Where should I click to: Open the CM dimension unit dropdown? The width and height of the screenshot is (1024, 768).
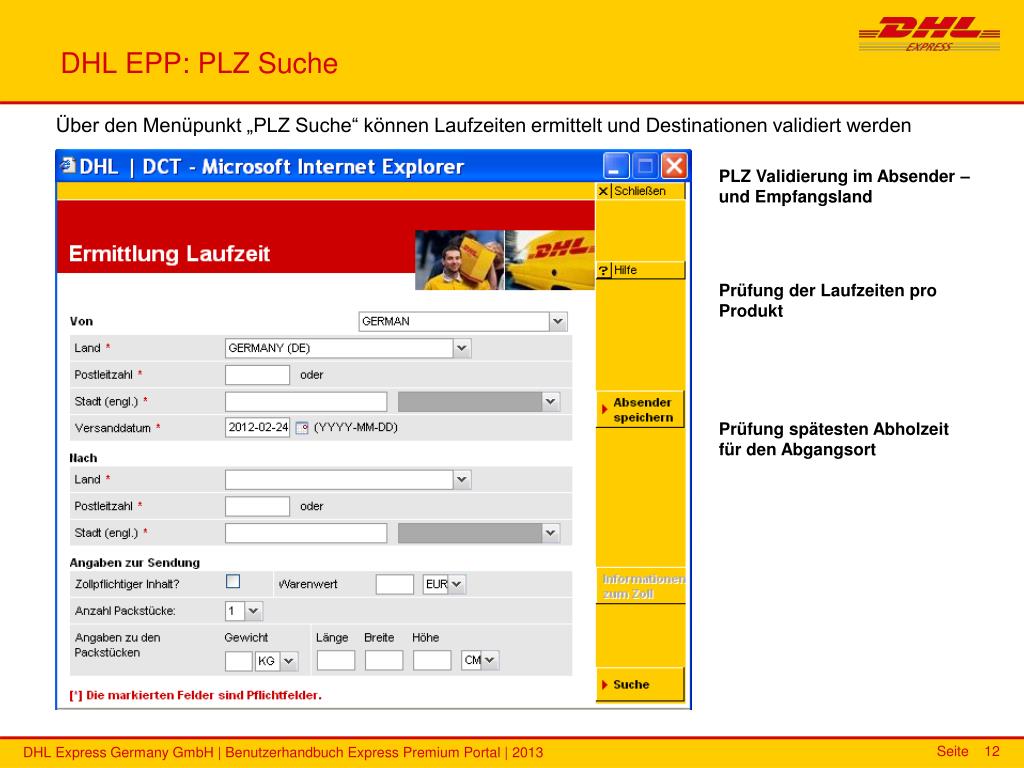tap(490, 660)
